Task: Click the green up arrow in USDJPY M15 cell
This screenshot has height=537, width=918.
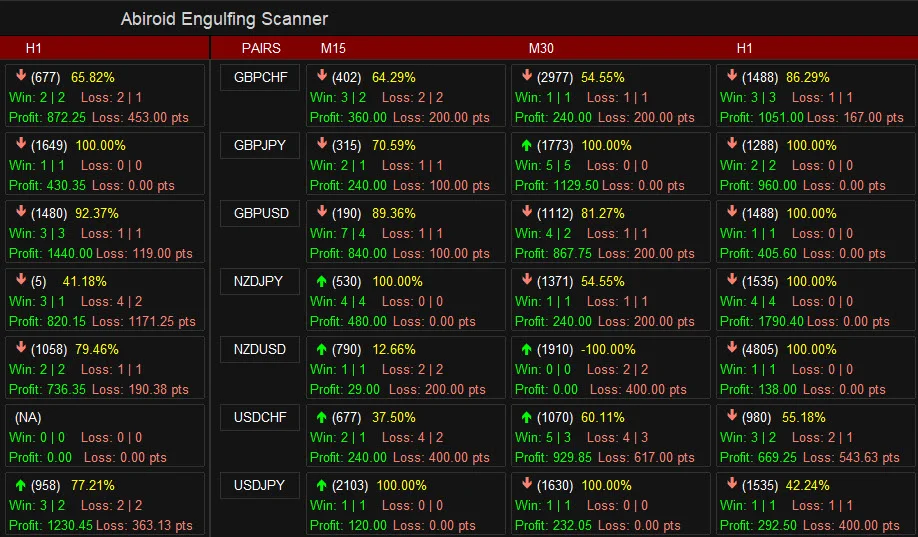Action: point(322,485)
